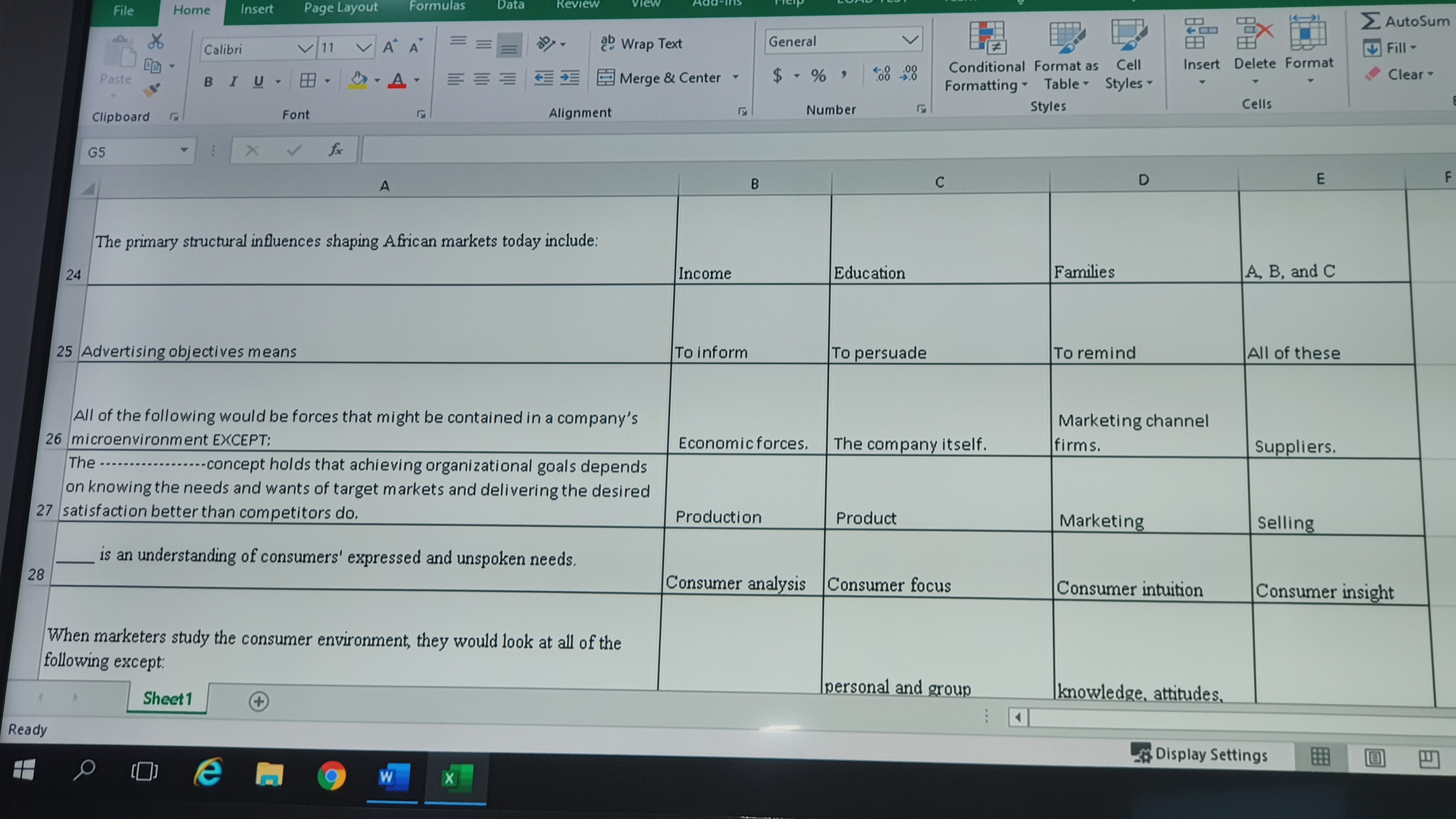
Task: Open the font size dropdown
Action: coord(365,48)
